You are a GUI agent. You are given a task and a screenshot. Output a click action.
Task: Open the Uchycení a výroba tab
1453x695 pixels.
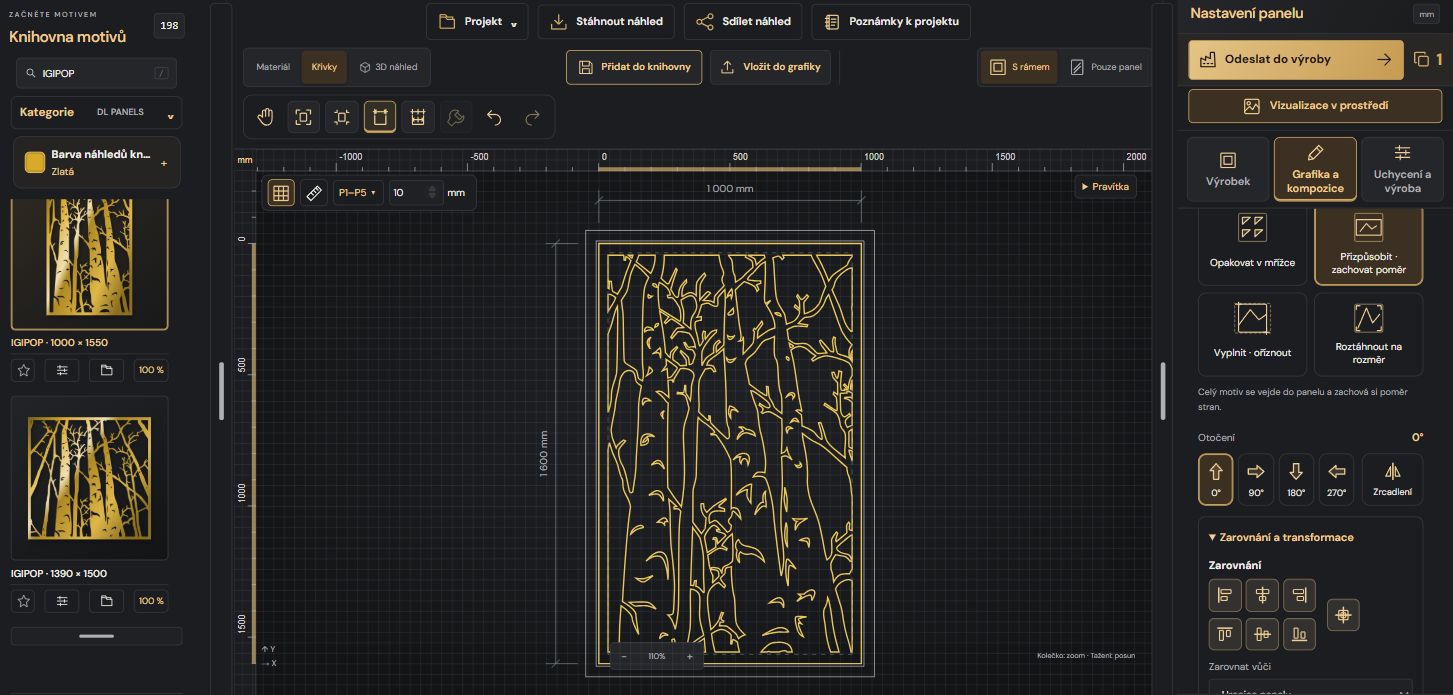coord(1402,169)
